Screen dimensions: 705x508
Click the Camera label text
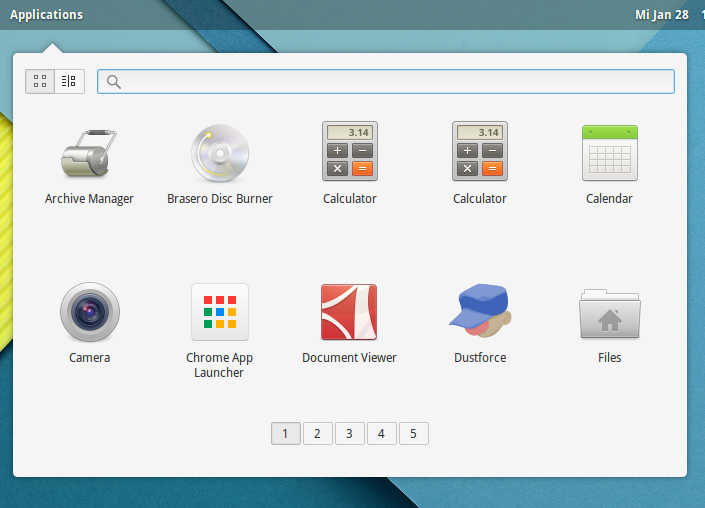coord(89,358)
